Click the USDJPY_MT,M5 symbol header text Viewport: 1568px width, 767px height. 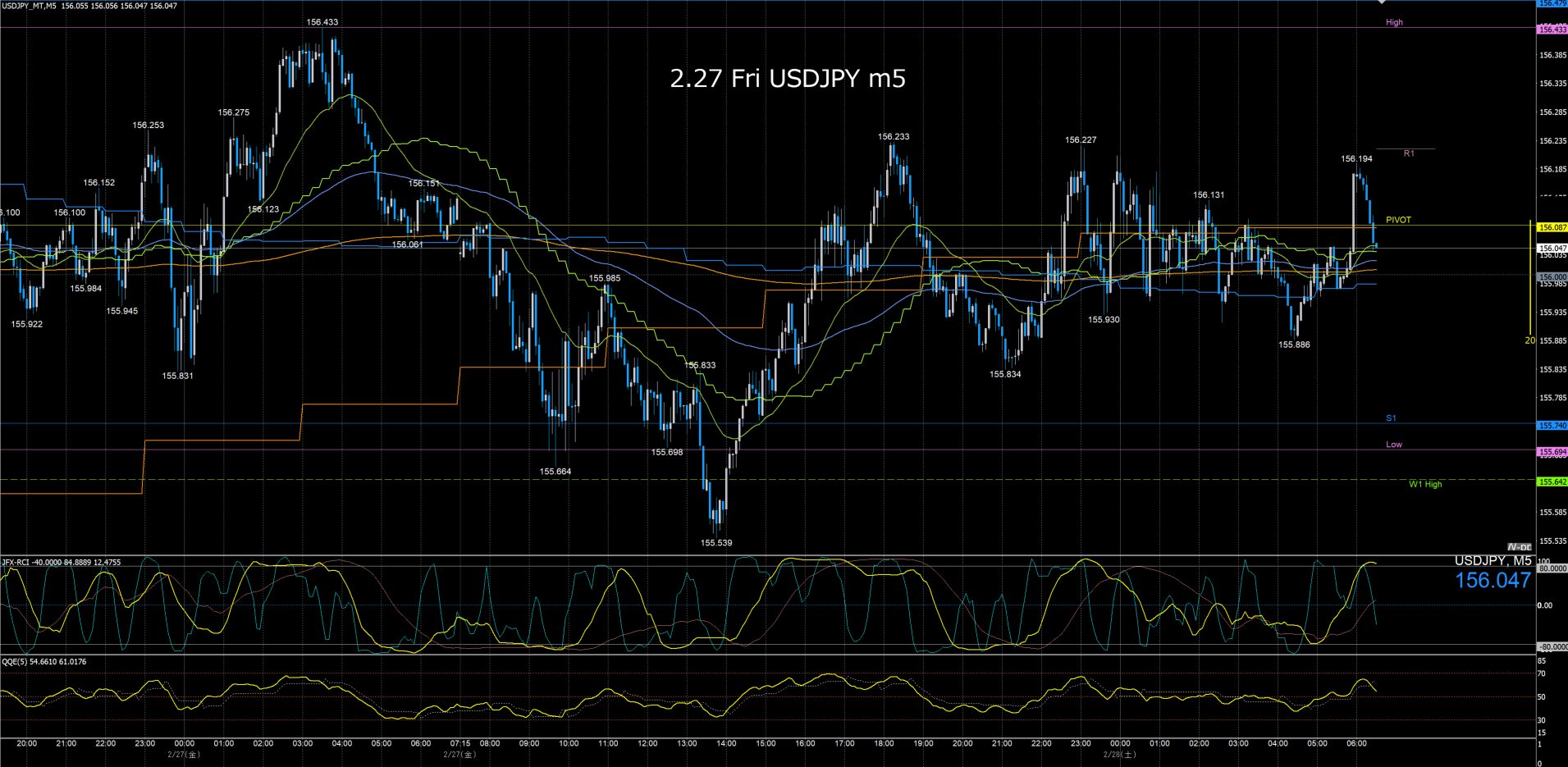tap(29, 6)
